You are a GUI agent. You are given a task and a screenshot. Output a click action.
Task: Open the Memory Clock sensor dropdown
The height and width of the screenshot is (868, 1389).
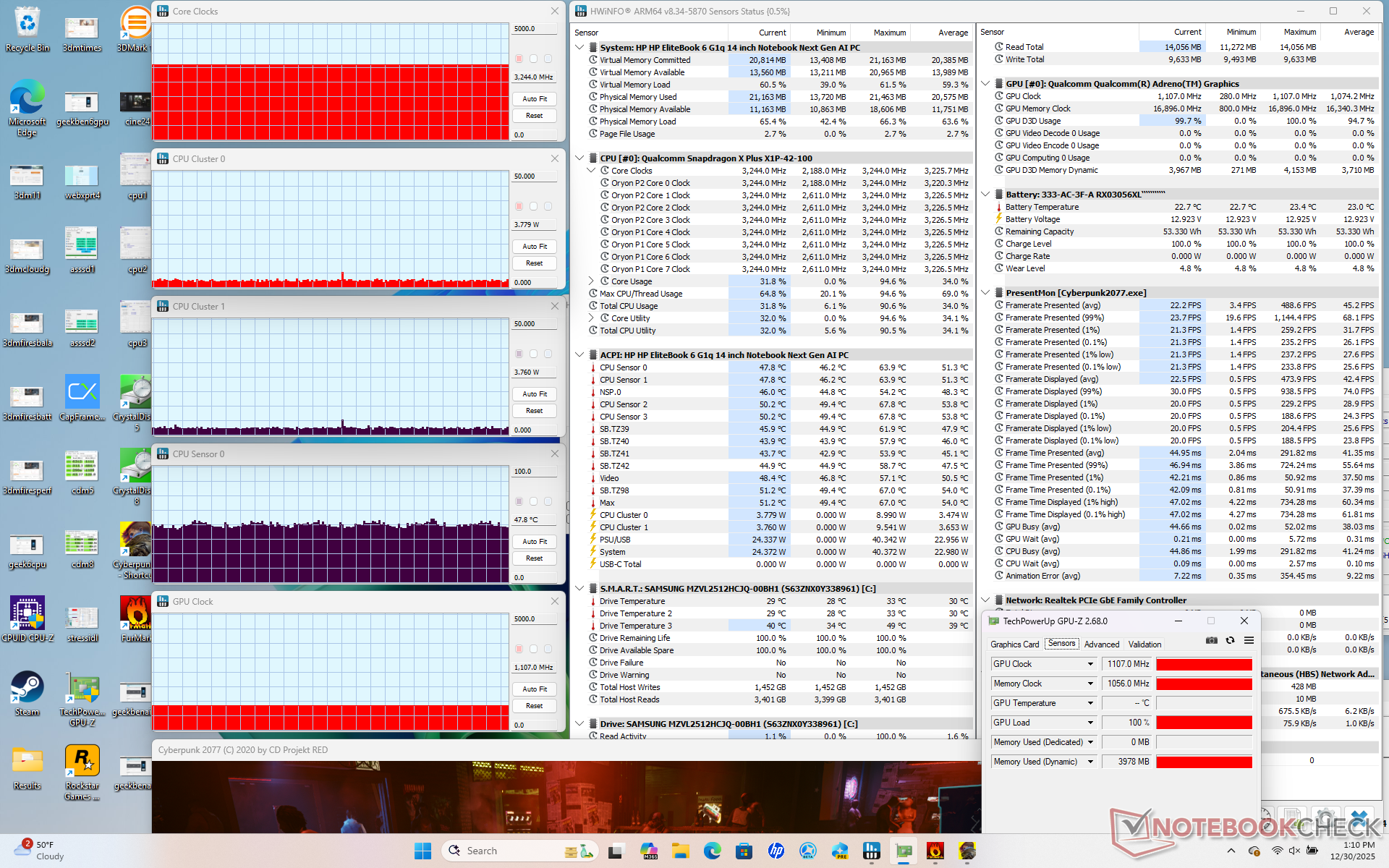1090,684
